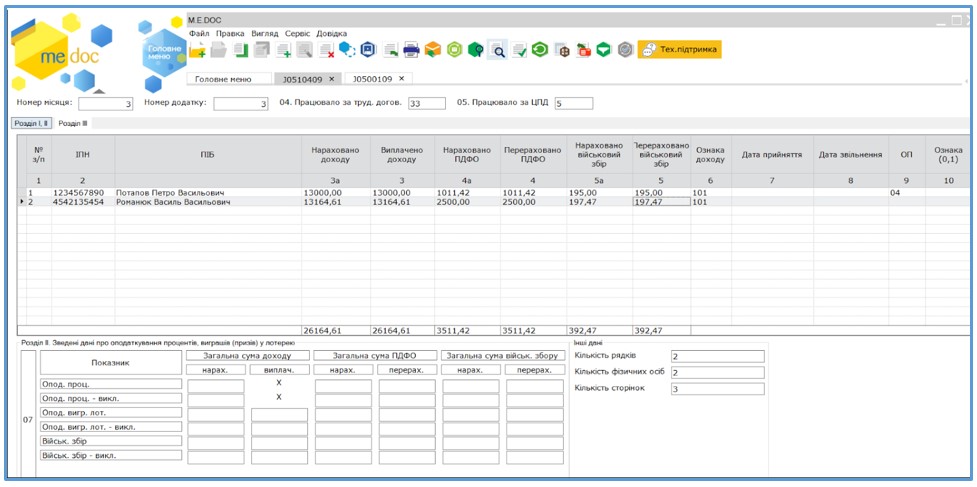Click Військ. збір нарах. income field
The height and width of the screenshot is (487, 977).
coord(216,443)
